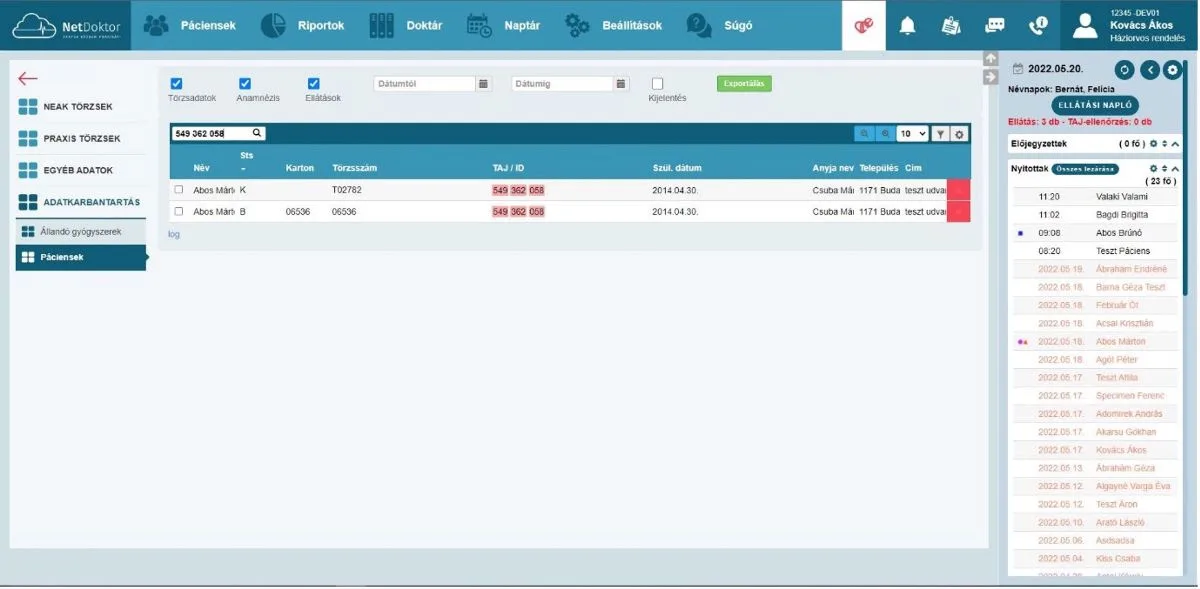
Task: Open Előjegyzettek section gear
Action: tap(1153, 144)
